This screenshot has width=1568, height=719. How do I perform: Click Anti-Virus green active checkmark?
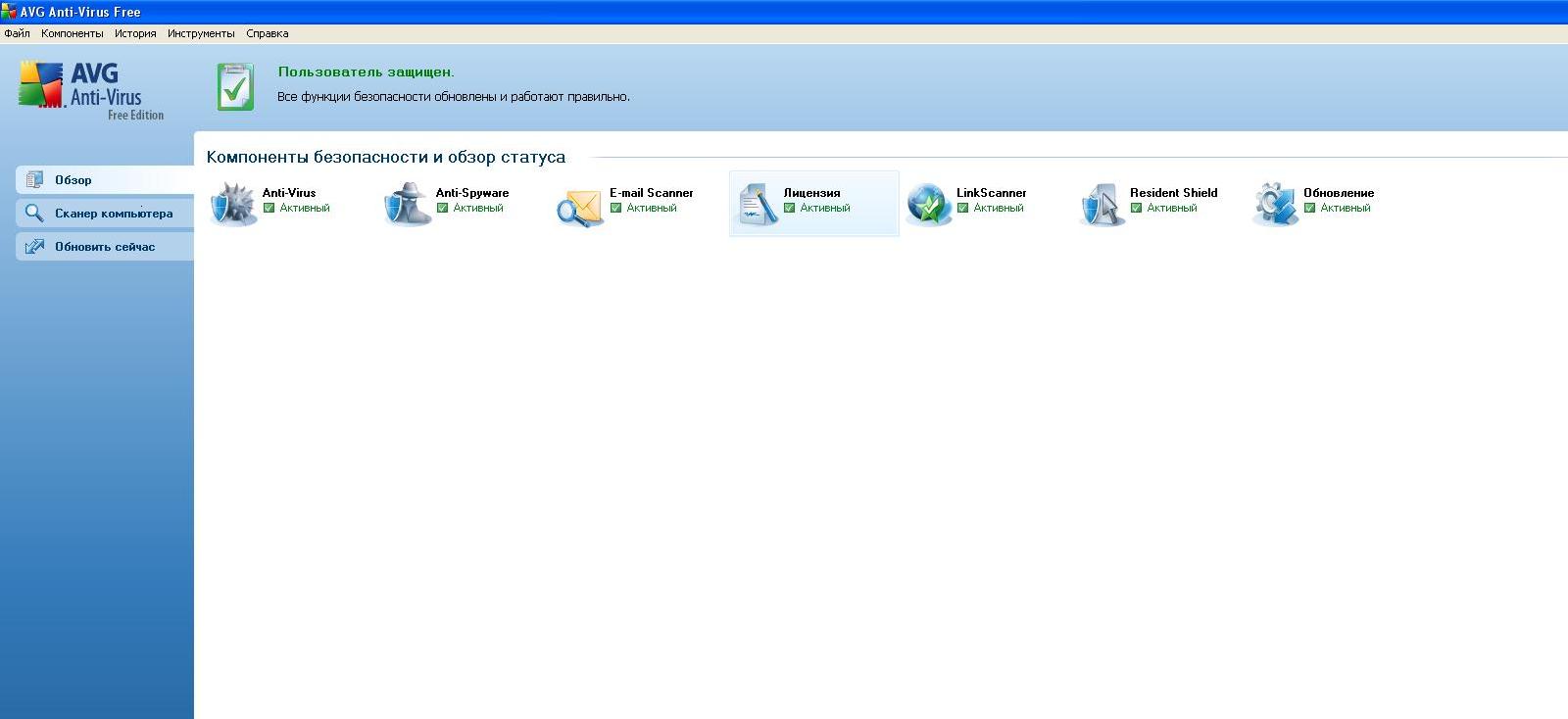point(269,208)
